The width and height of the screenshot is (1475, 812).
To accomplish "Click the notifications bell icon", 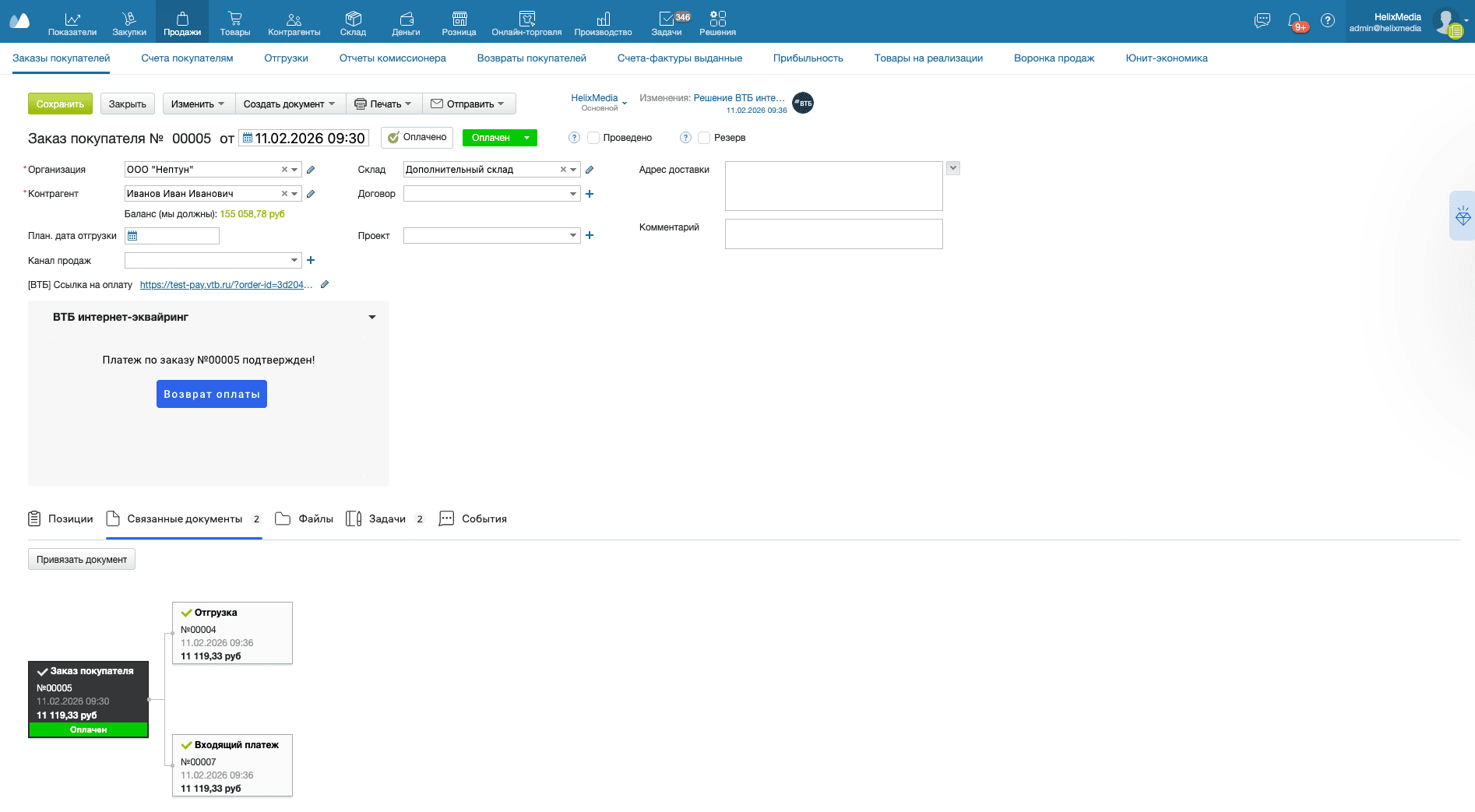I will 1294,21.
